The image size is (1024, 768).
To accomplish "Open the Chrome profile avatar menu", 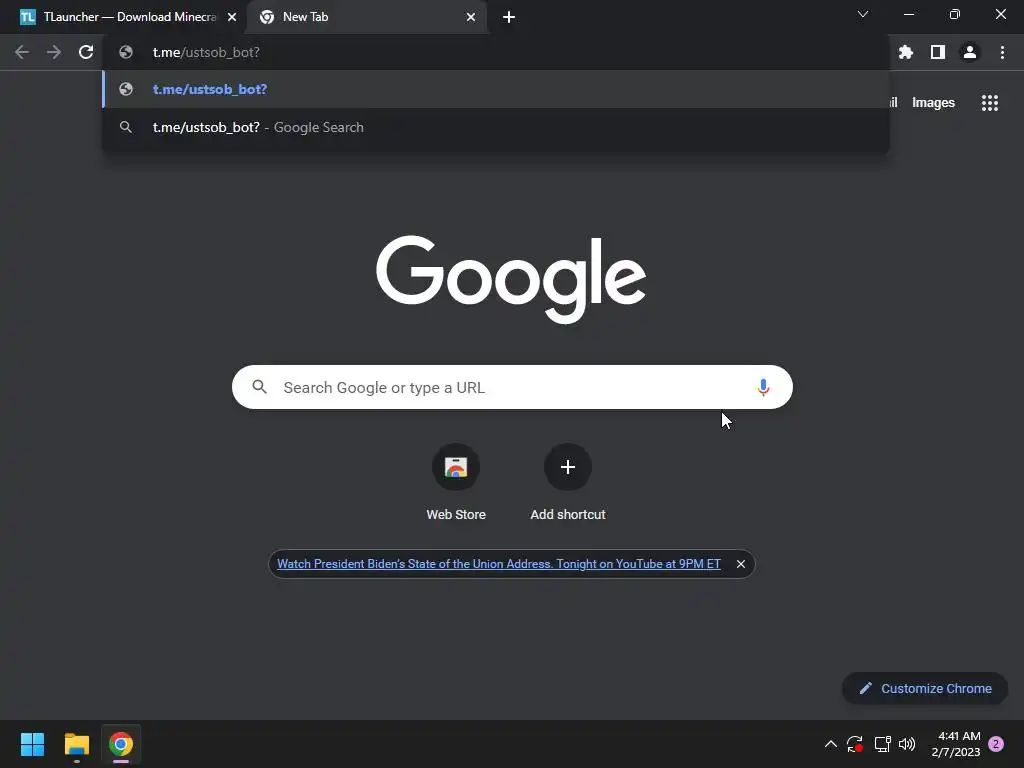I will (970, 52).
